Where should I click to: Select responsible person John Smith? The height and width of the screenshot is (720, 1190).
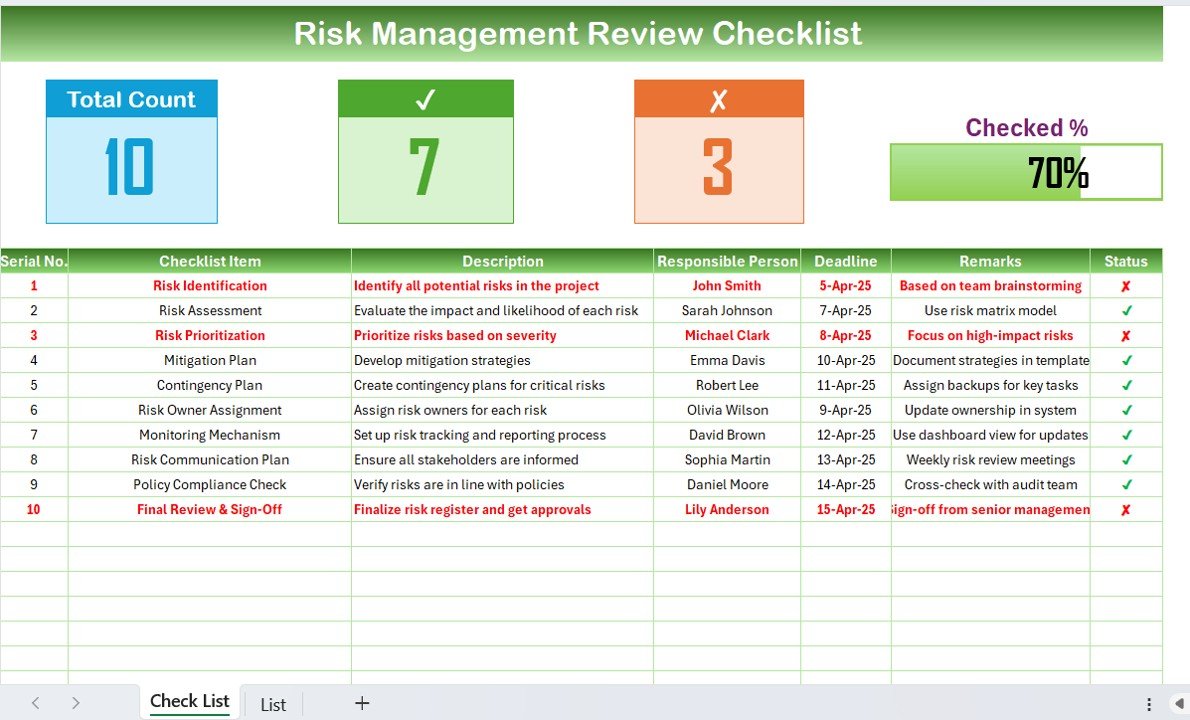(x=727, y=286)
